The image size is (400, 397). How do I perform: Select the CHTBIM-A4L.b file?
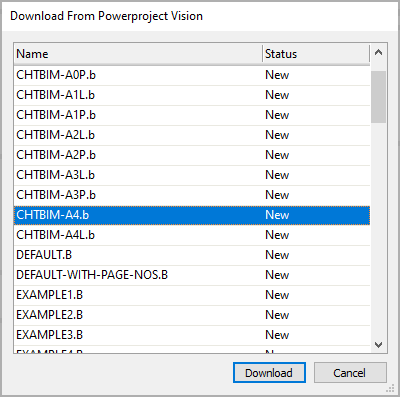point(192,235)
